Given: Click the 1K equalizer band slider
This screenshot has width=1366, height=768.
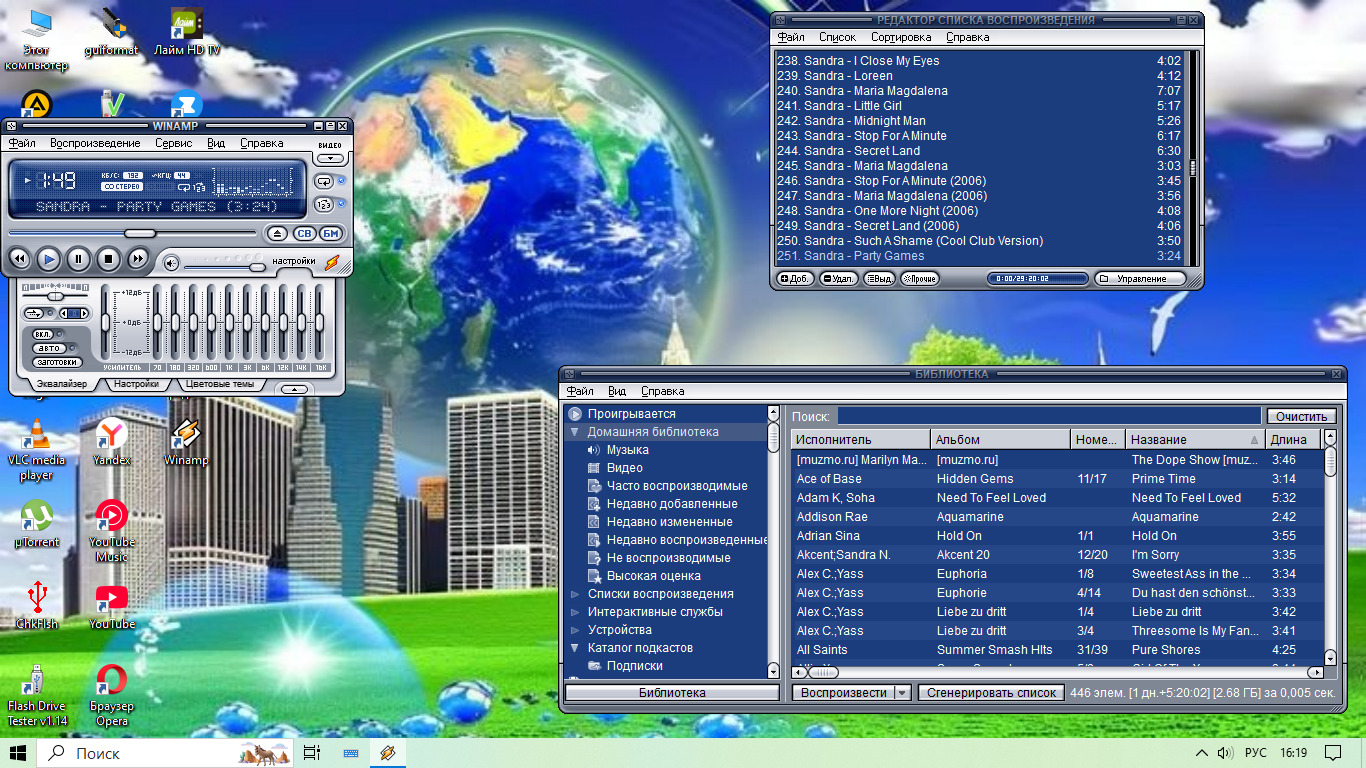Looking at the screenshot, I should pyautogui.click(x=228, y=323).
